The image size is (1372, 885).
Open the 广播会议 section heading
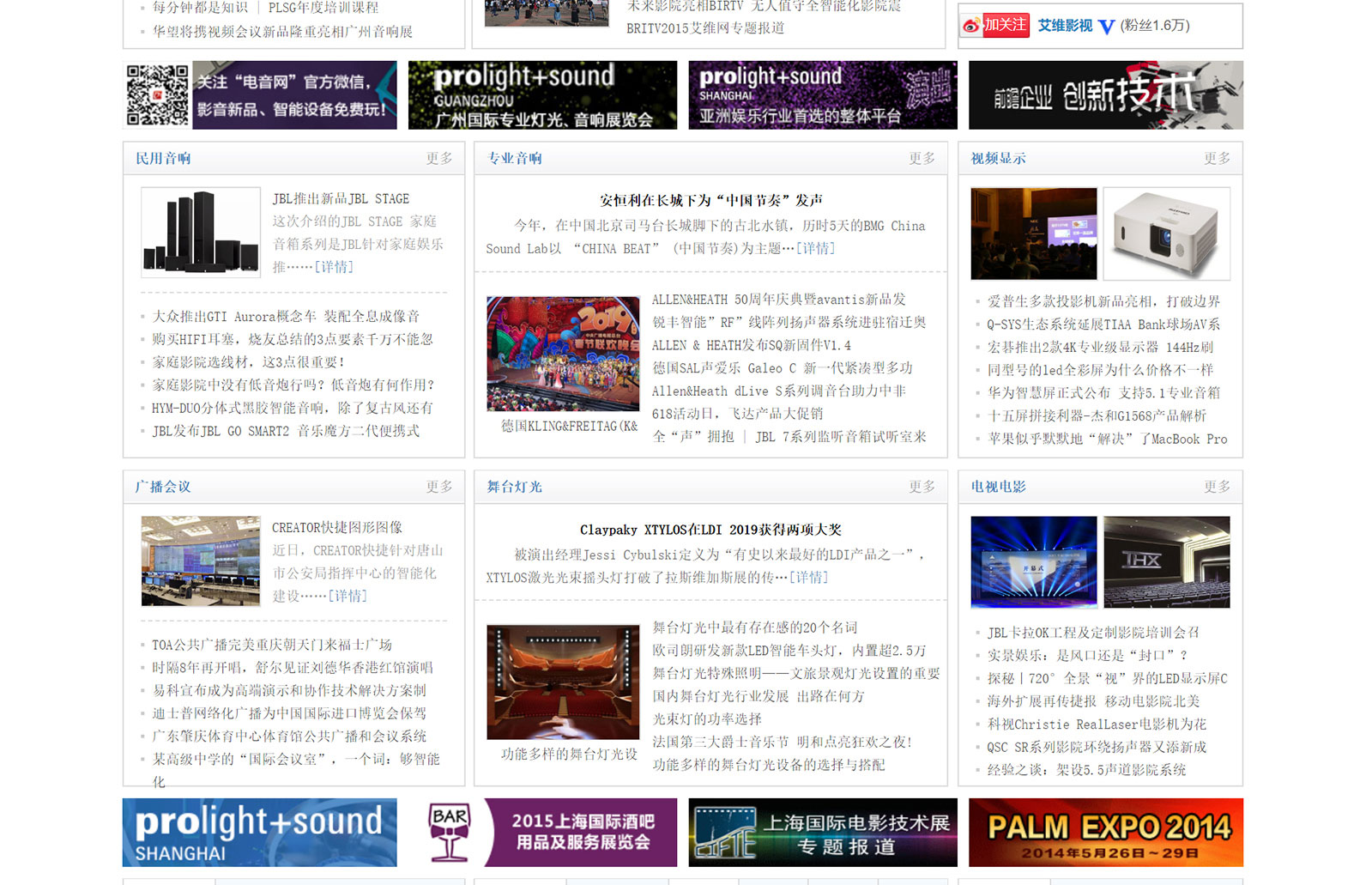click(163, 487)
